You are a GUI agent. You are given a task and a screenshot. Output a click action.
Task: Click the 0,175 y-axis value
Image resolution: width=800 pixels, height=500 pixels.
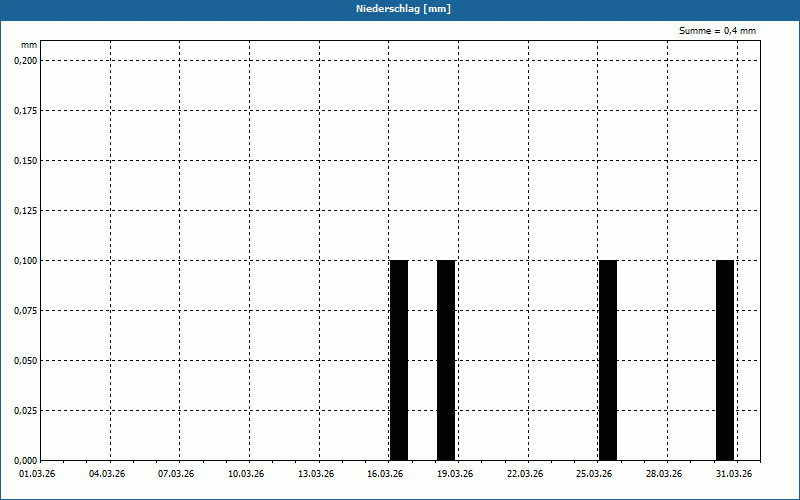[x=26, y=111]
